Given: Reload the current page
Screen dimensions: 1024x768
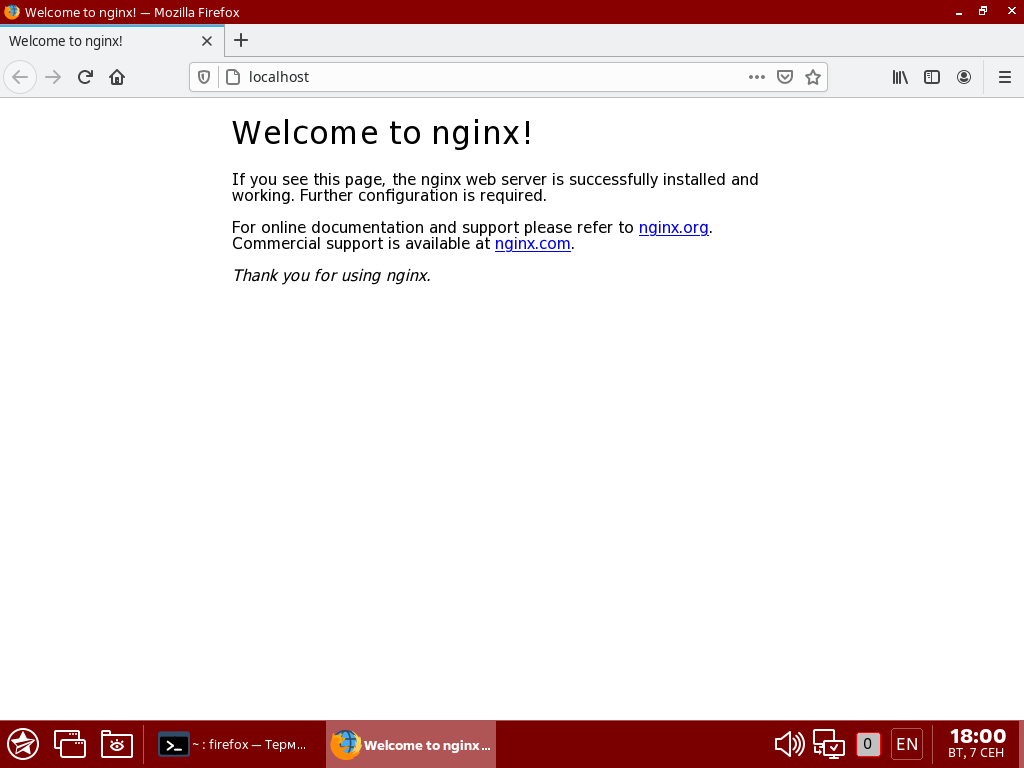Looking at the screenshot, I should [x=85, y=77].
